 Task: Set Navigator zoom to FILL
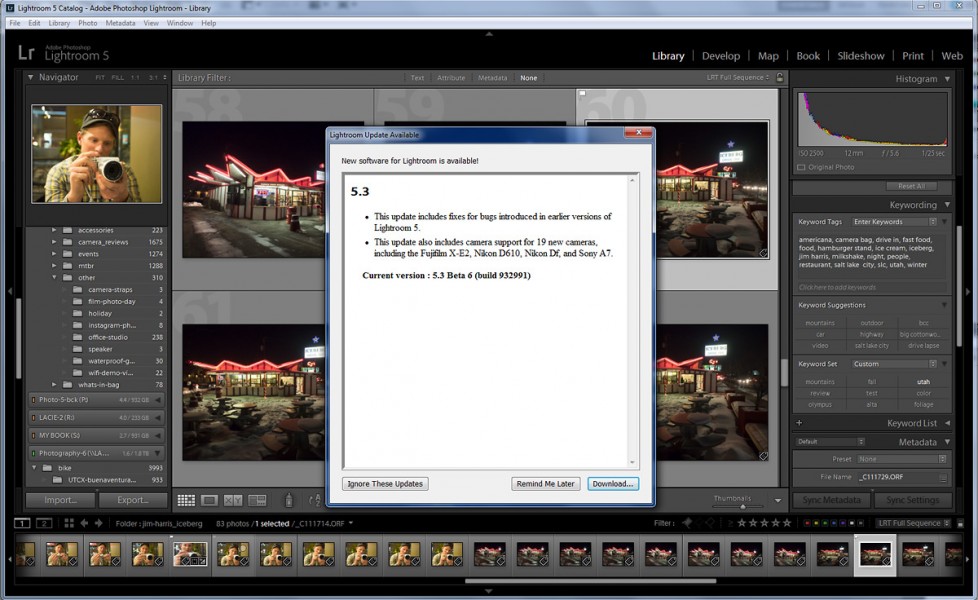tap(117, 77)
